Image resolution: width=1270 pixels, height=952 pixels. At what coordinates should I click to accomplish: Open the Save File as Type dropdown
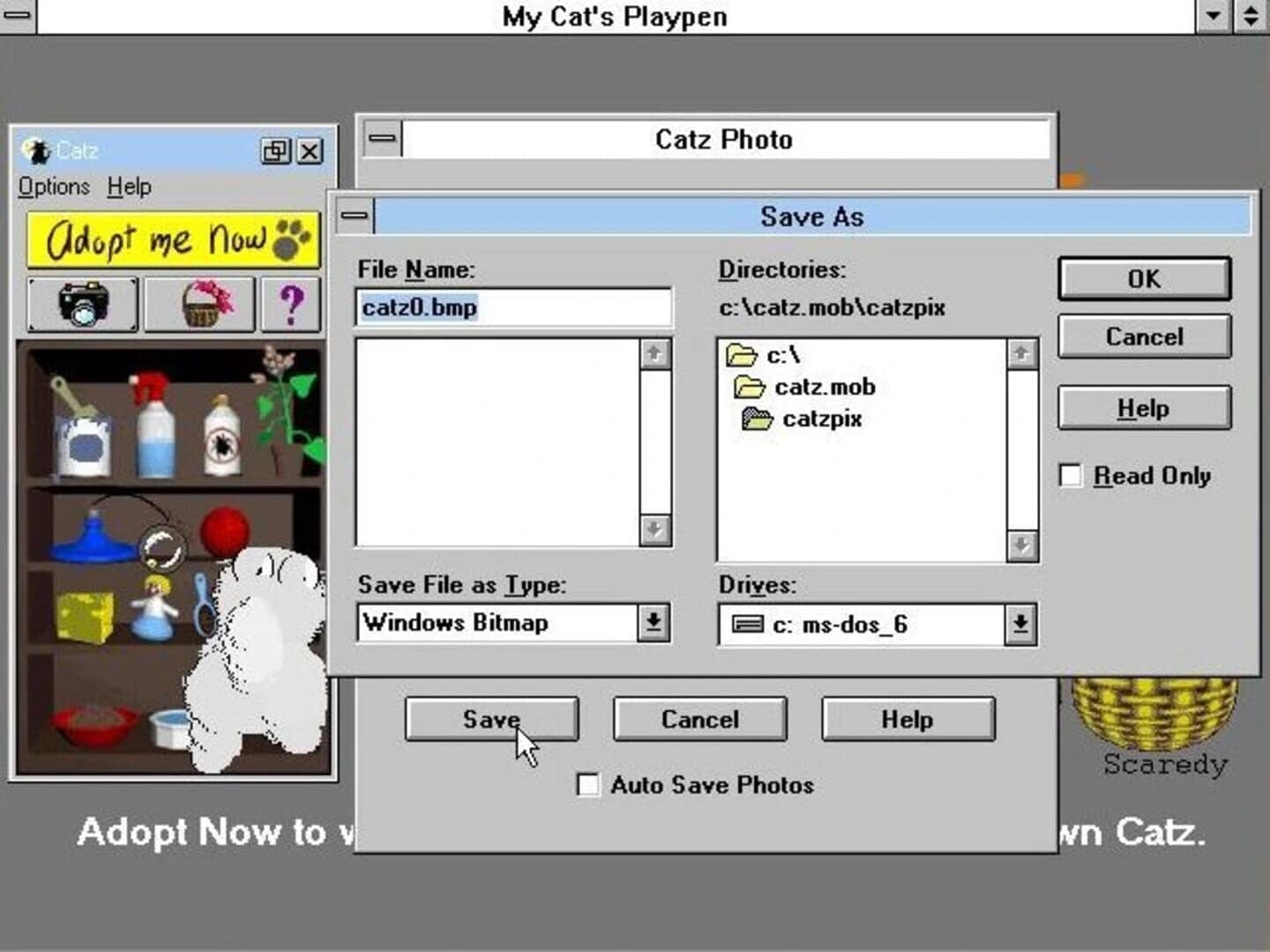[652, 621]
